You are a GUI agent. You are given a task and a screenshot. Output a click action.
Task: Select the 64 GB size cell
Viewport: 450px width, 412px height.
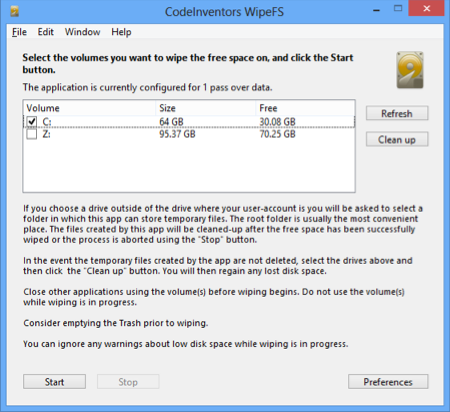pos(171,121)
